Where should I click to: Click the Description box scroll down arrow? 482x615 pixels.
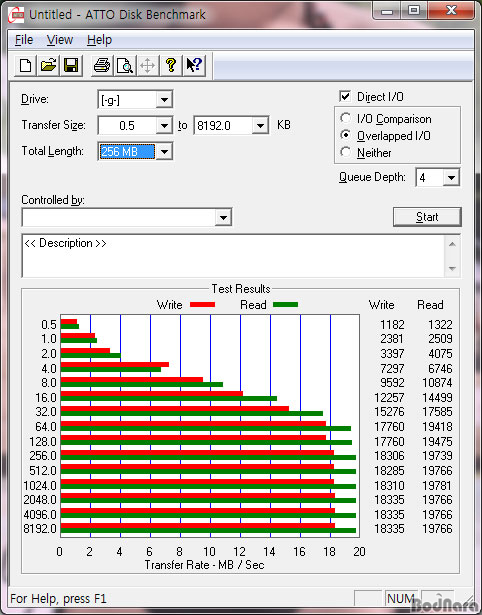452,269
